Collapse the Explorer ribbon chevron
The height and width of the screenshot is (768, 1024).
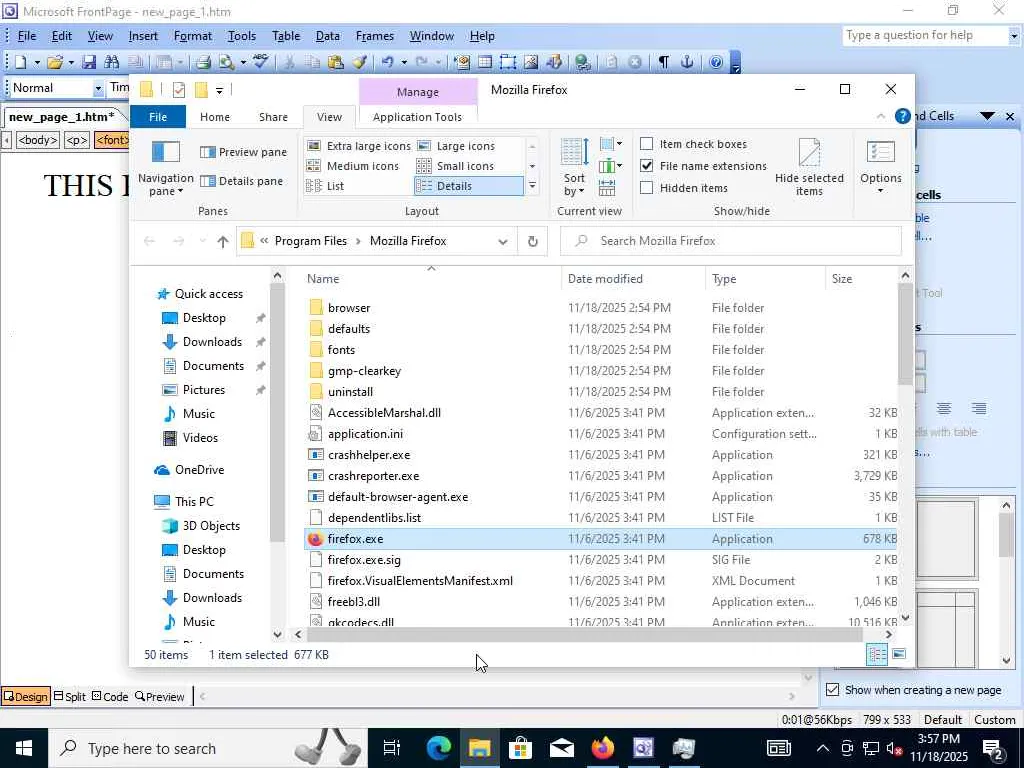pos(881,116)
